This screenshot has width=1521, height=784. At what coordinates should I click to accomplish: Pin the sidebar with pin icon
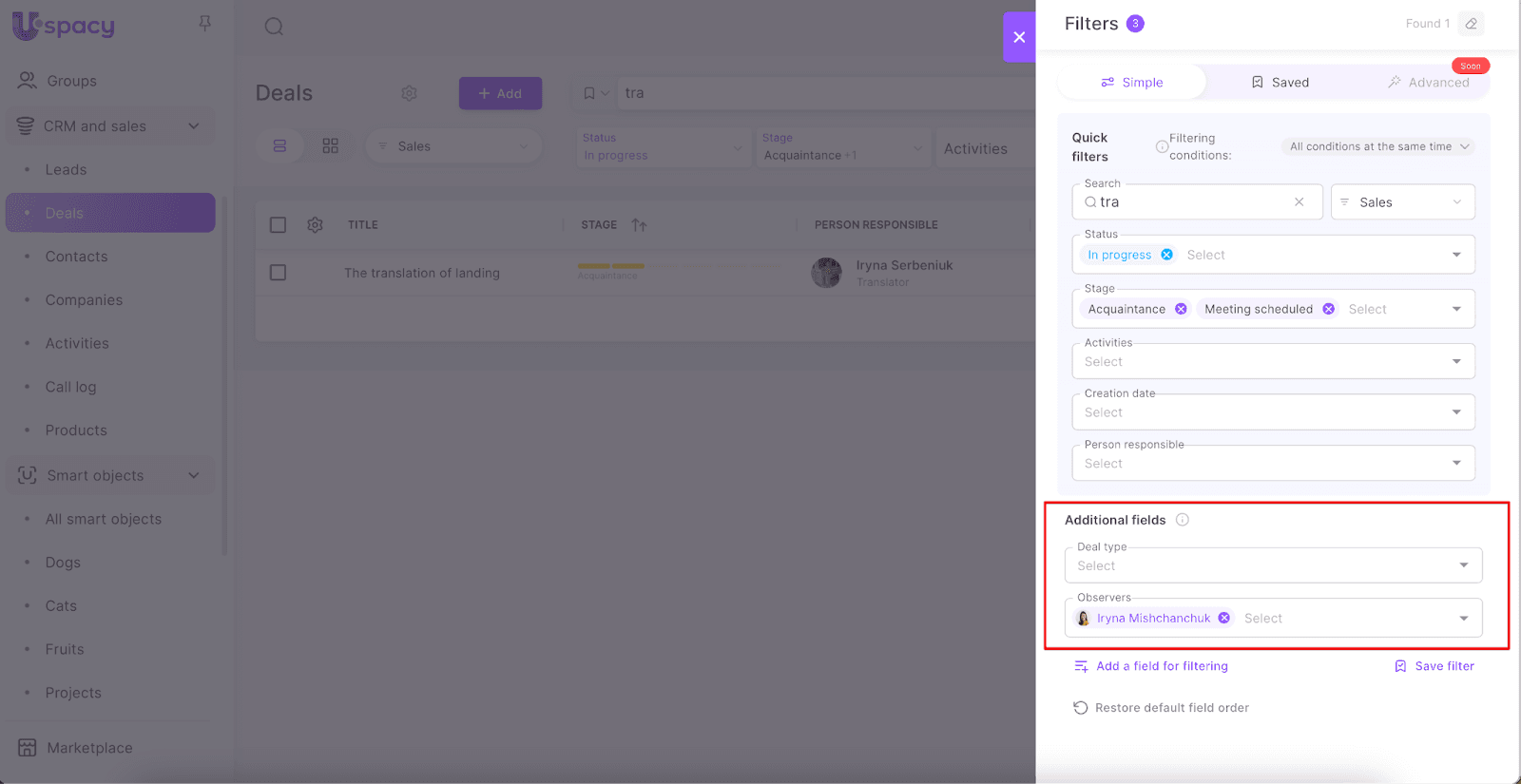click(x=204, y=24)
